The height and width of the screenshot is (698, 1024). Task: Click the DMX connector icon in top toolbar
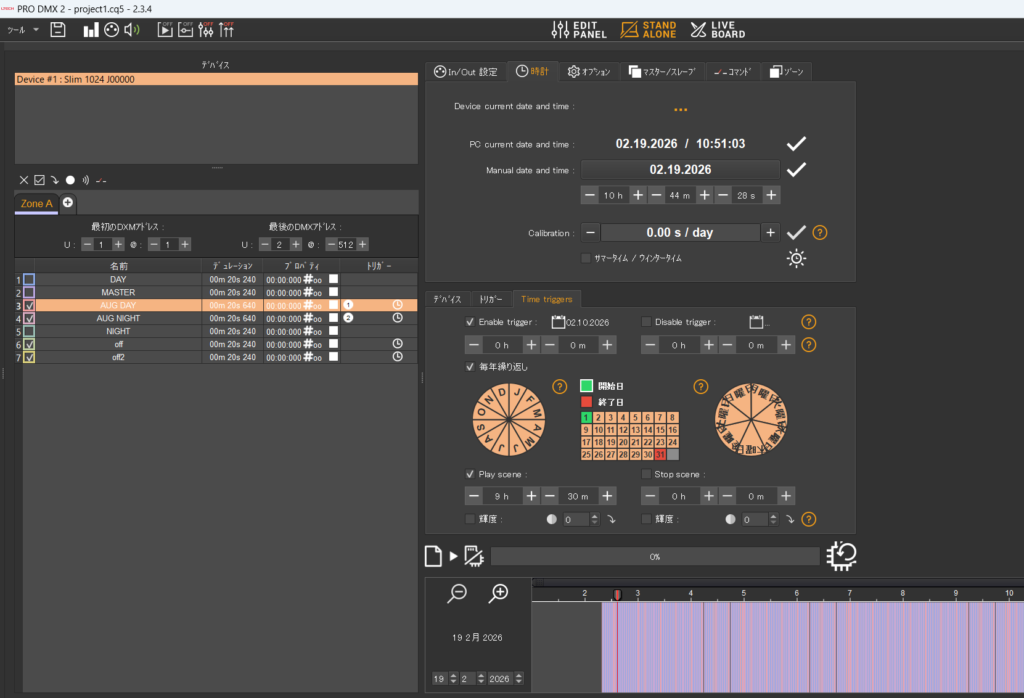pos(111,29)
